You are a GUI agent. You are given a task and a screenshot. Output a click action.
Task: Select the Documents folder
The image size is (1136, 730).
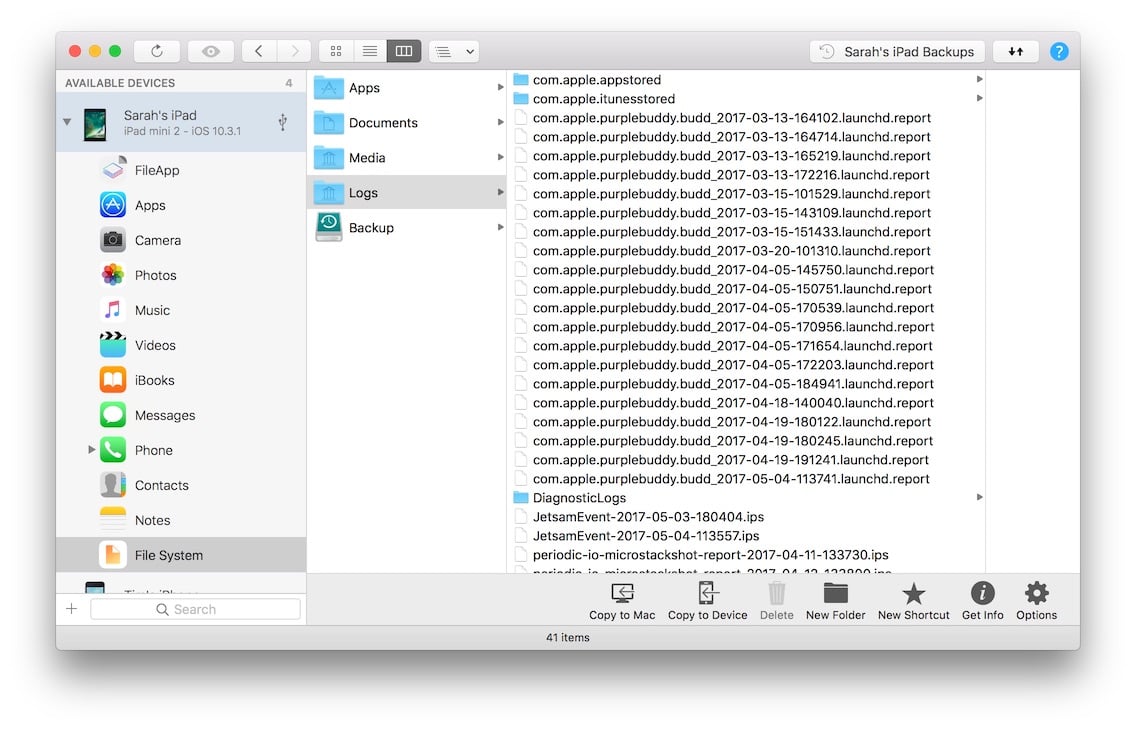click(x=408, y=122)
